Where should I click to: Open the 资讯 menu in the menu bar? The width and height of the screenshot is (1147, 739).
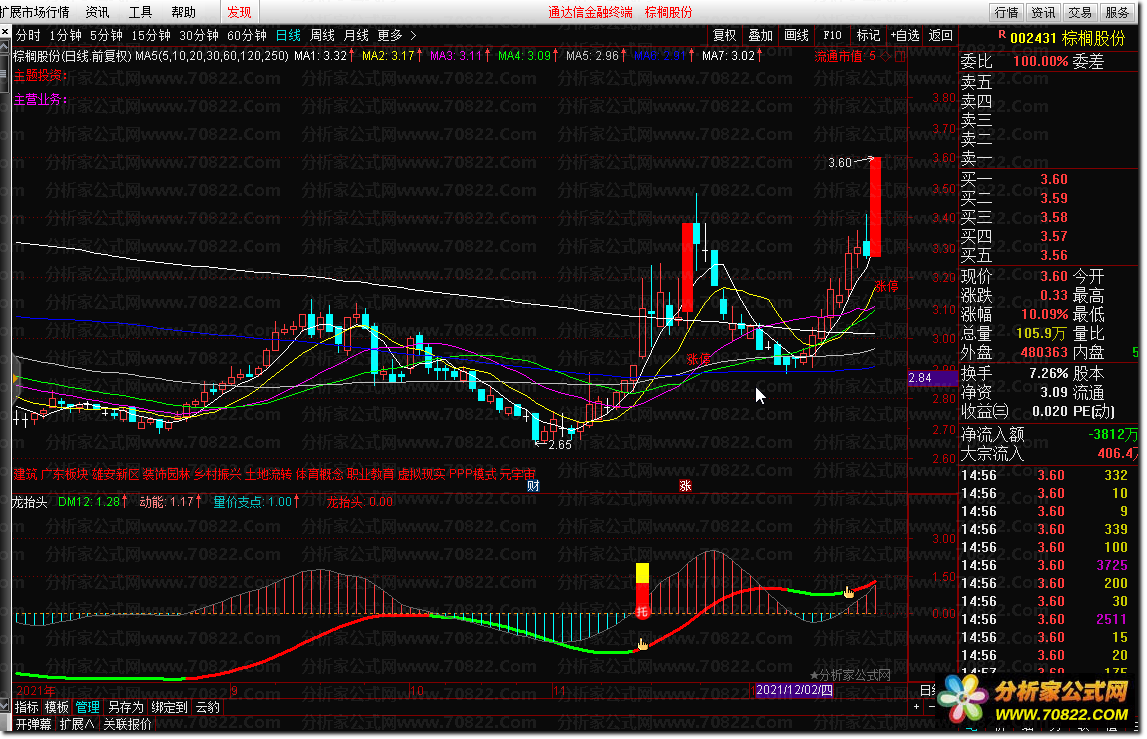[97, 12]
